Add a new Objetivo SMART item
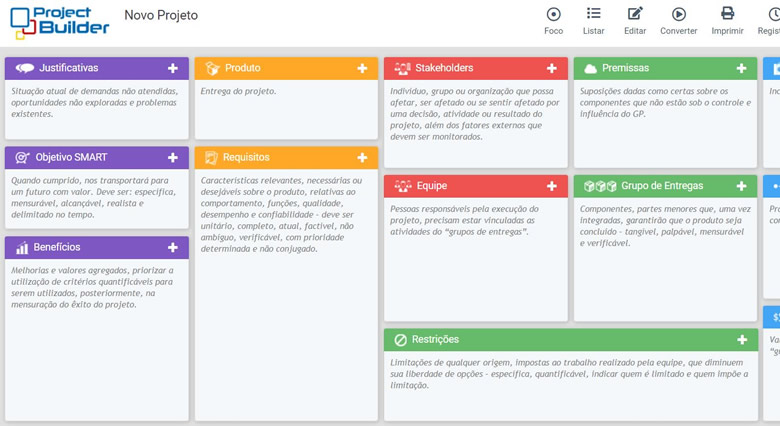This screenshot has height=426, width=780. pos(173,158)
